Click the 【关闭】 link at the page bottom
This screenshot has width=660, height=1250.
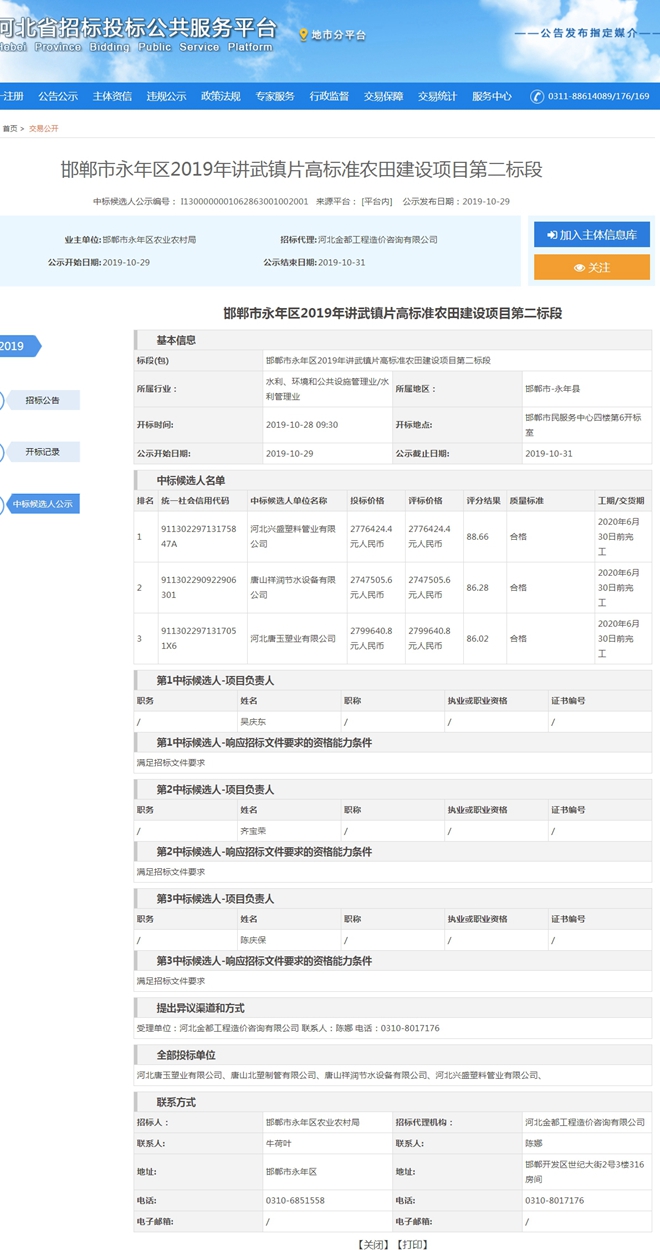[x=374, y=1244]
